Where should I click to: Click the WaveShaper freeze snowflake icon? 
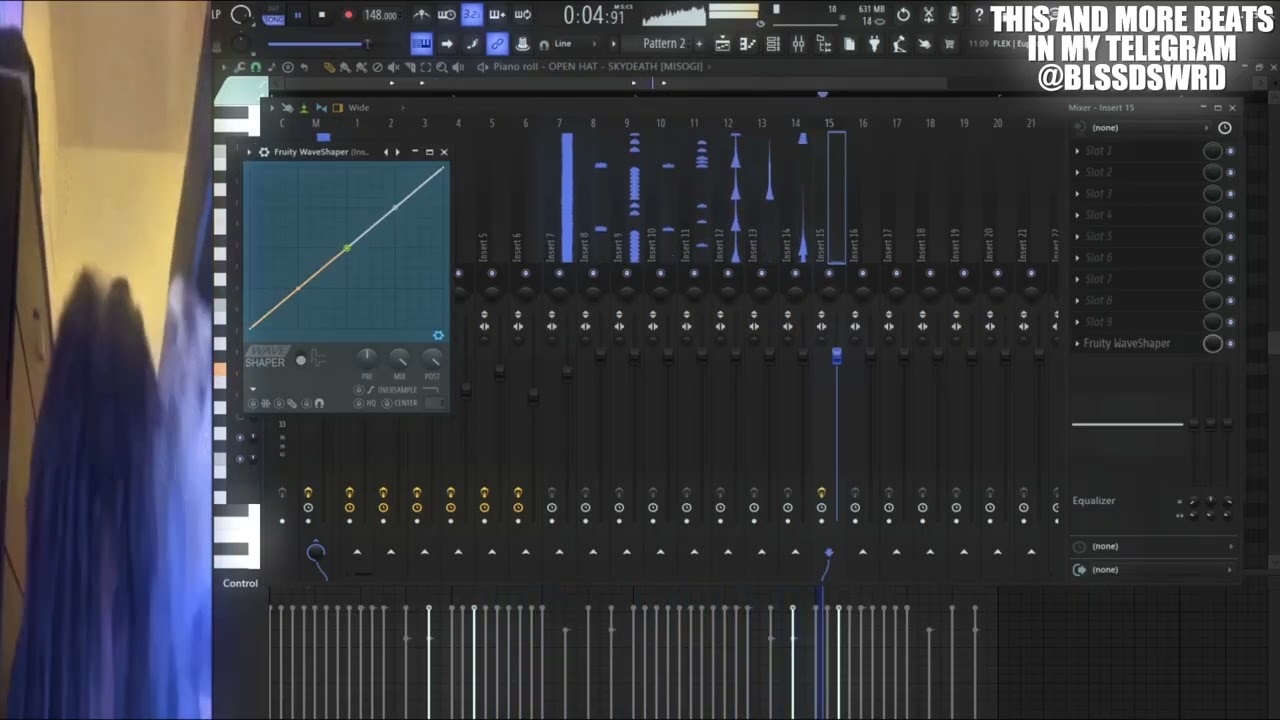pos(265,403)
